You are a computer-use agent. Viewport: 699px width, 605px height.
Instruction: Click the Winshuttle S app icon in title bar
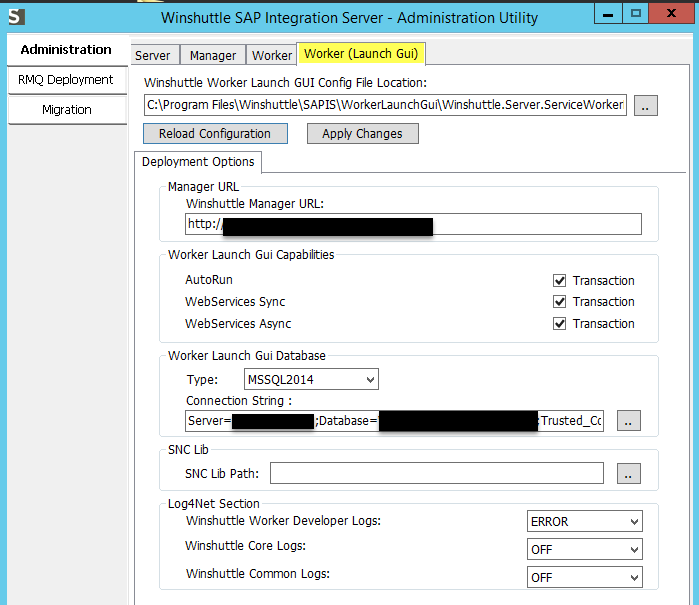tap(16, 17)
